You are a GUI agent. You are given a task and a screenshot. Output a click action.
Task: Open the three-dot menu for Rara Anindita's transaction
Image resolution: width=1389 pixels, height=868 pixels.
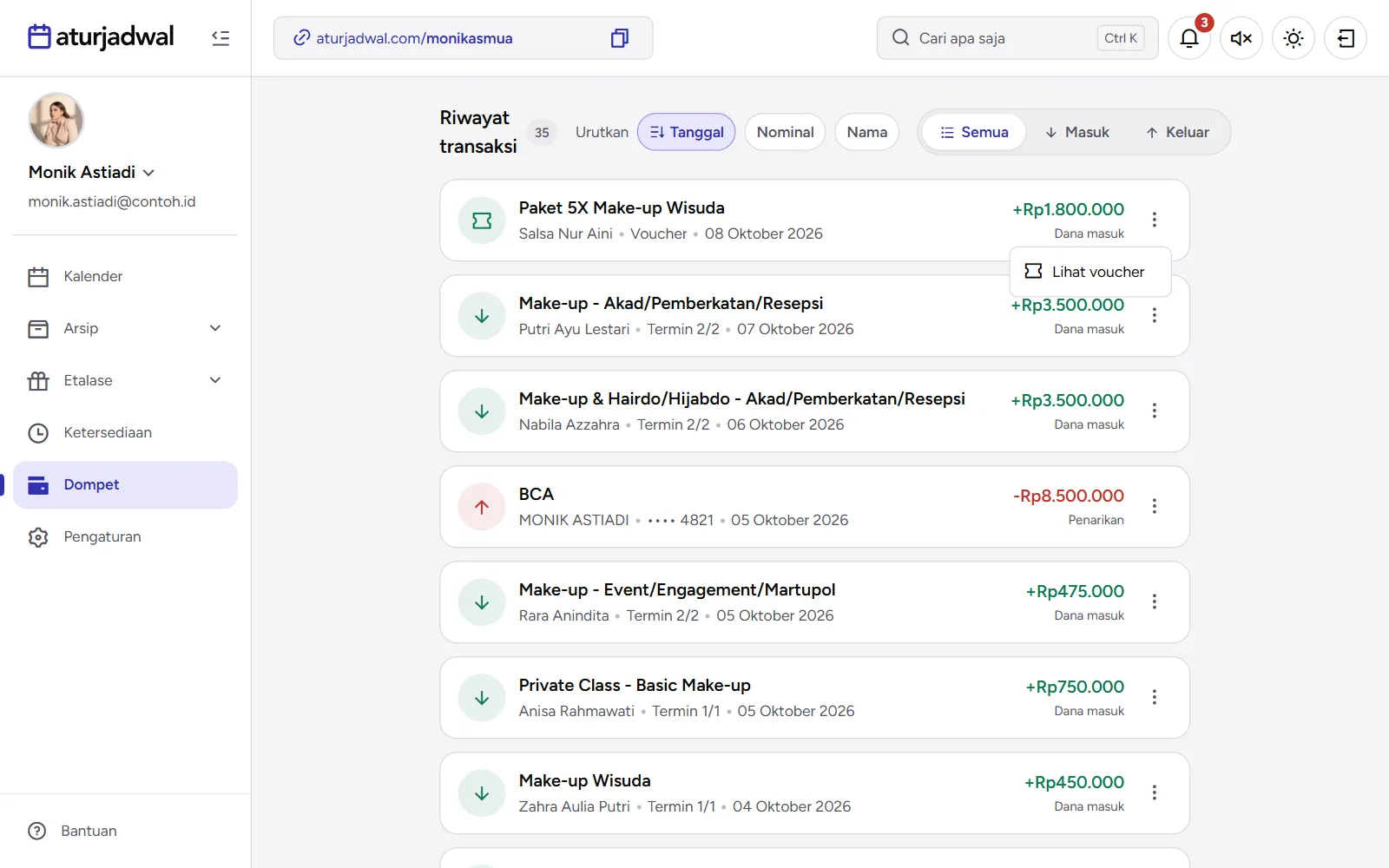[1155, 602]
